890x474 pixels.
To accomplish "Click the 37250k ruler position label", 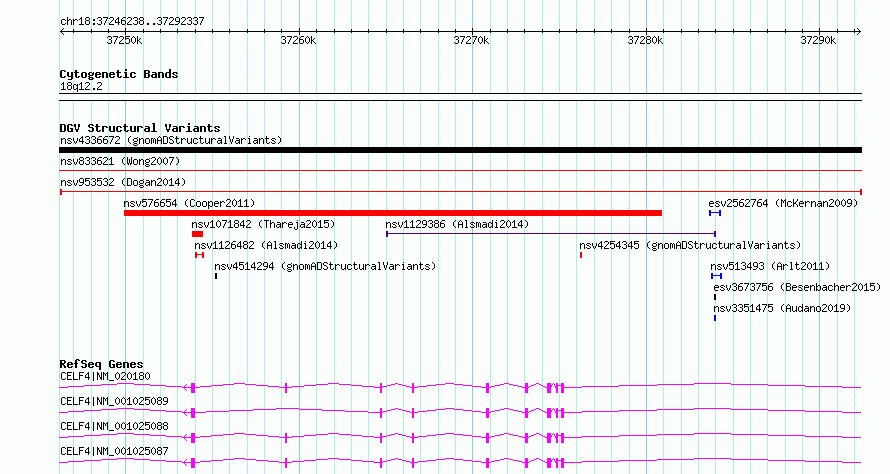I will click(124, 40).
